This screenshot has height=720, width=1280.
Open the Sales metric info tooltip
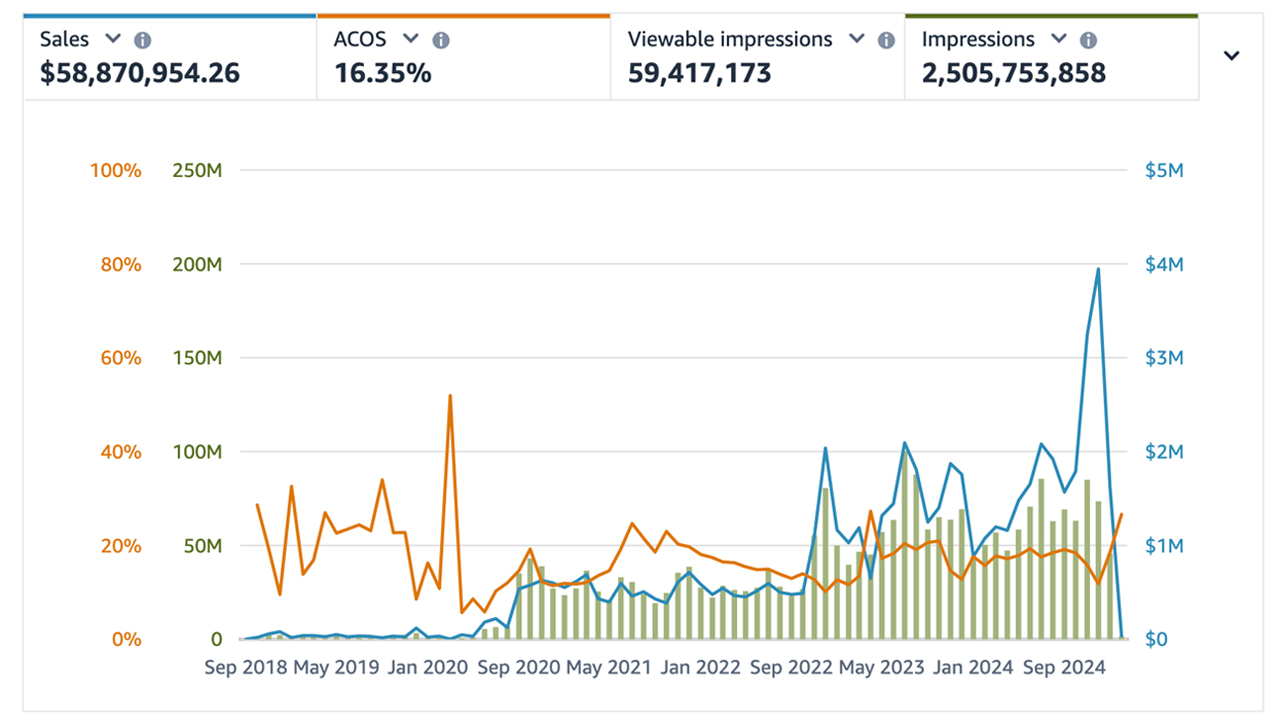(142, 40)
